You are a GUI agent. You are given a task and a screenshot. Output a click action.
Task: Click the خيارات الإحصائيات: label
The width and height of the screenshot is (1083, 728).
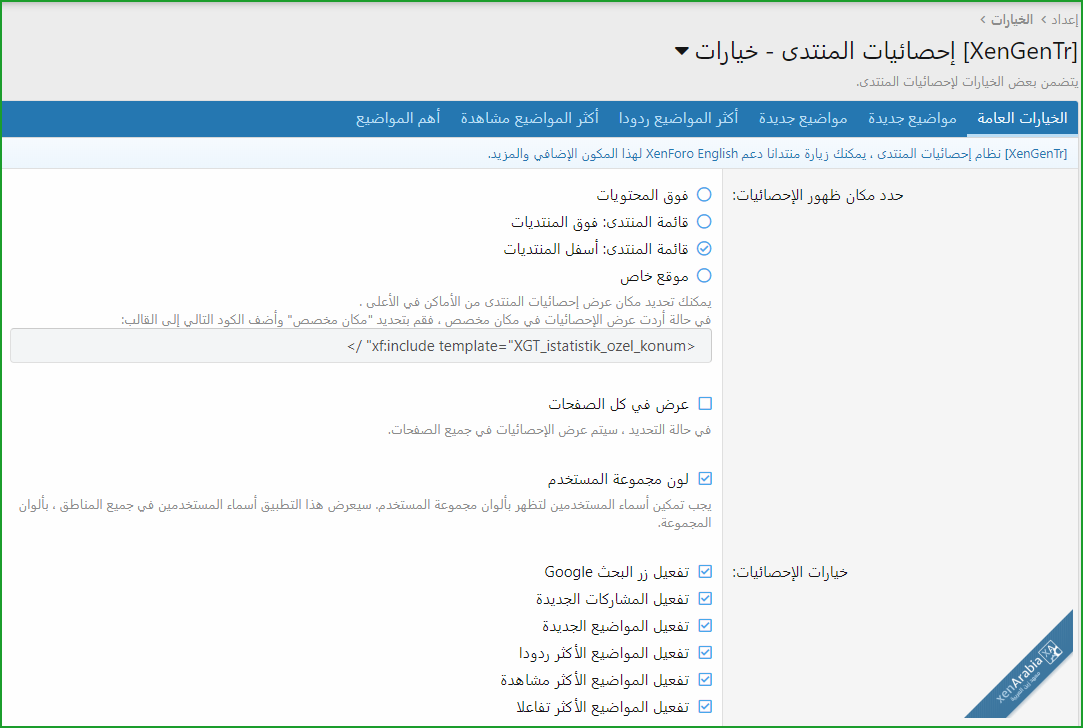pyautogui.click(x=789, y=573)
